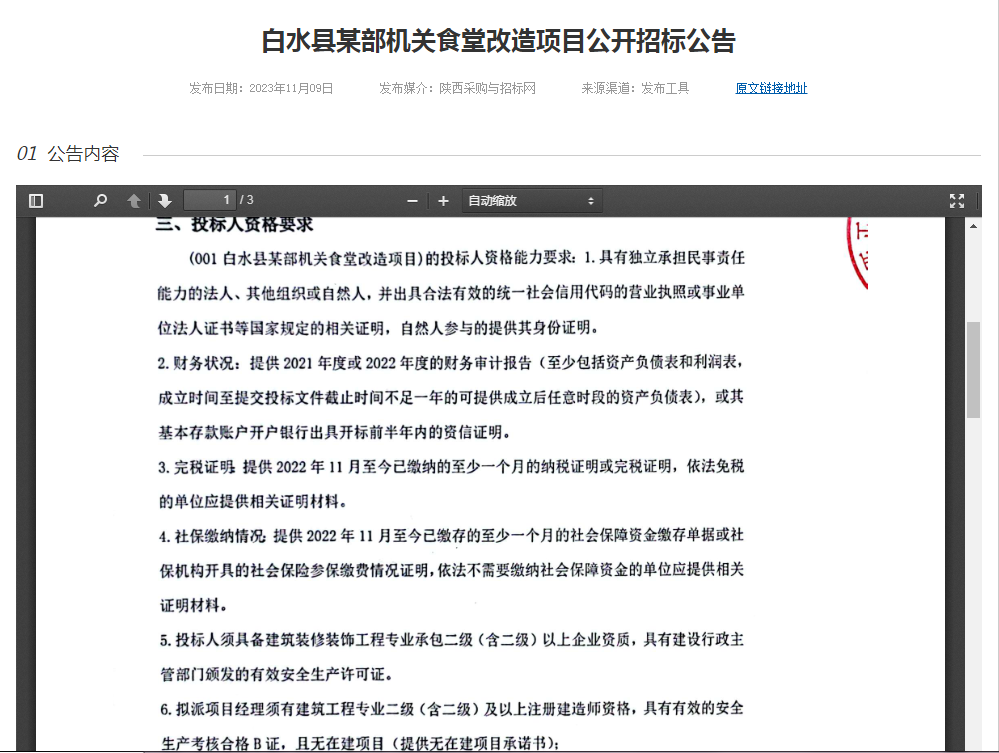Click the scrollbar up arrow
The height and width of the screenshot is (753, 999).
click(973, 226)
